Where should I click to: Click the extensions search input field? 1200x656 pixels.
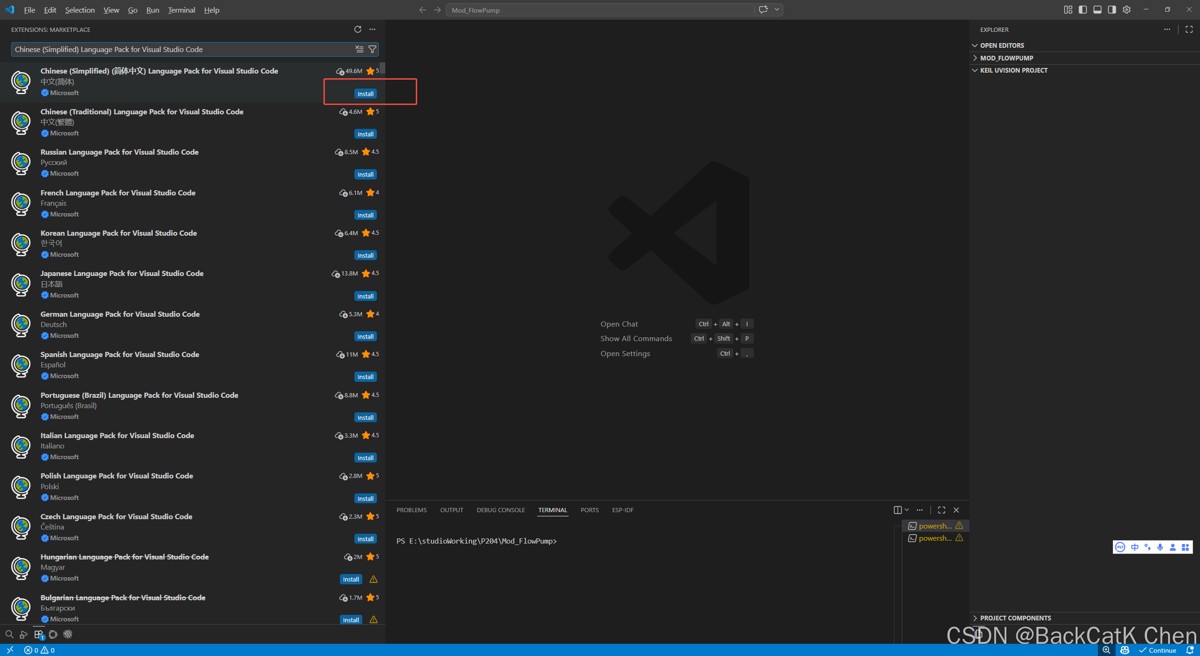pyautogui.click(x=180, y=49)
